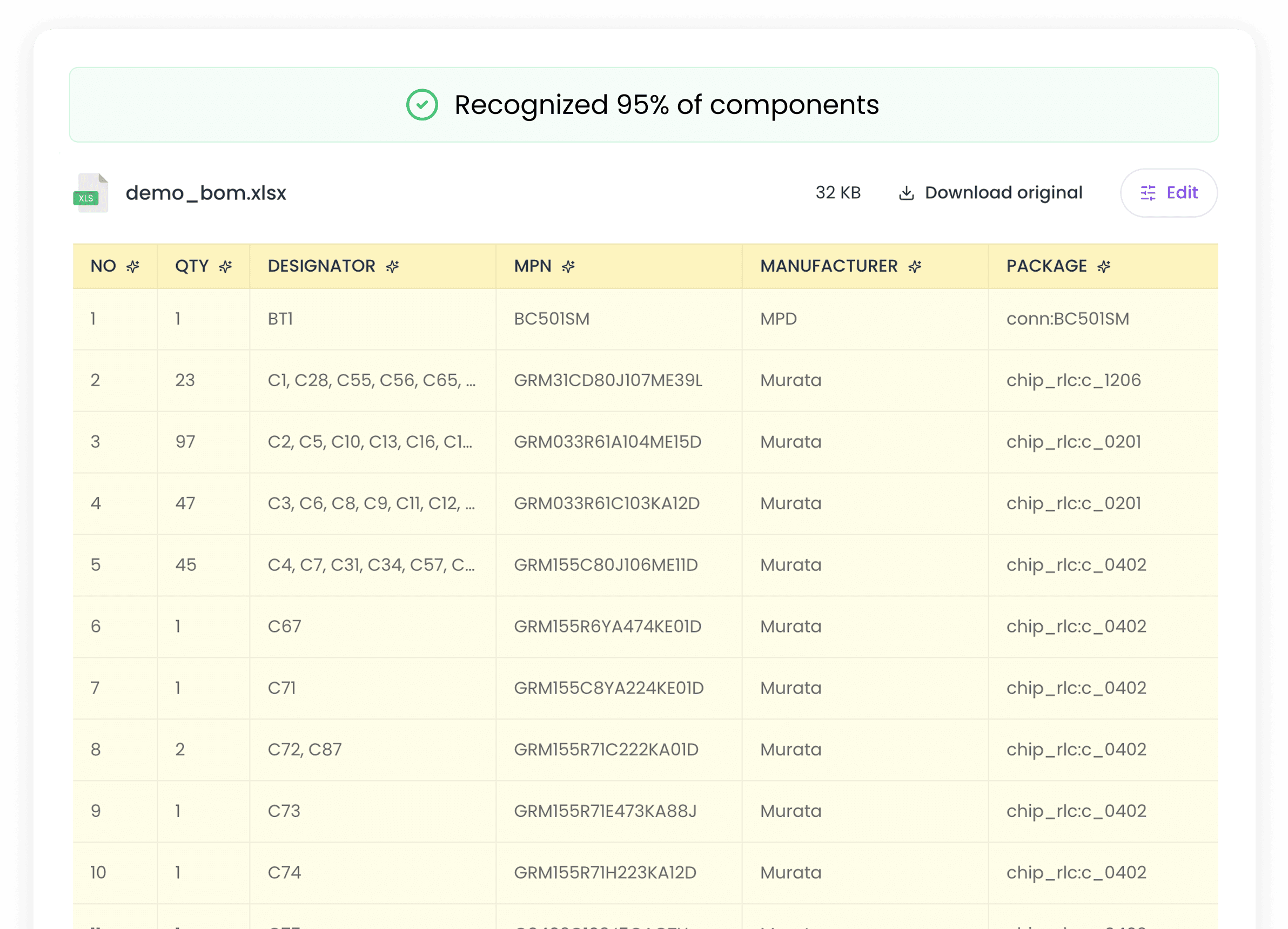Click package cell chip_rlc:c_1206

tap(1103, 380)
